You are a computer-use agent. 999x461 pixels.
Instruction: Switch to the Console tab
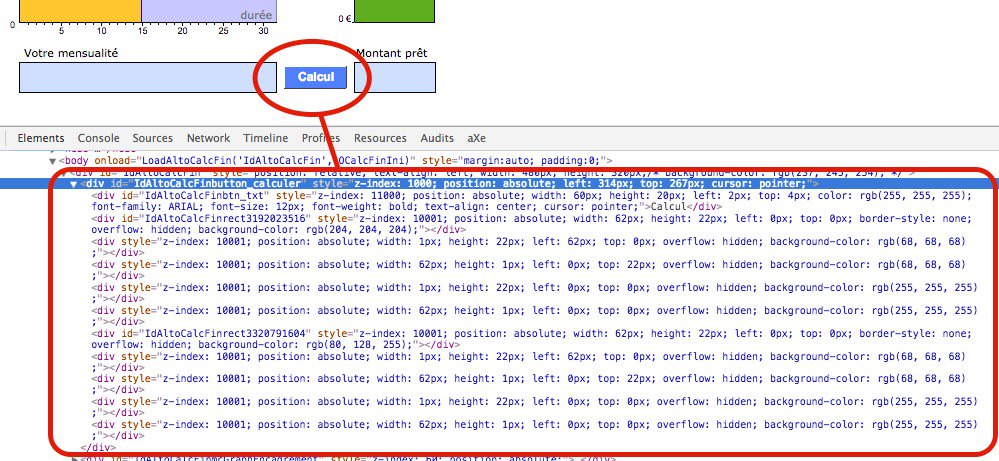[x=99, y=138]
